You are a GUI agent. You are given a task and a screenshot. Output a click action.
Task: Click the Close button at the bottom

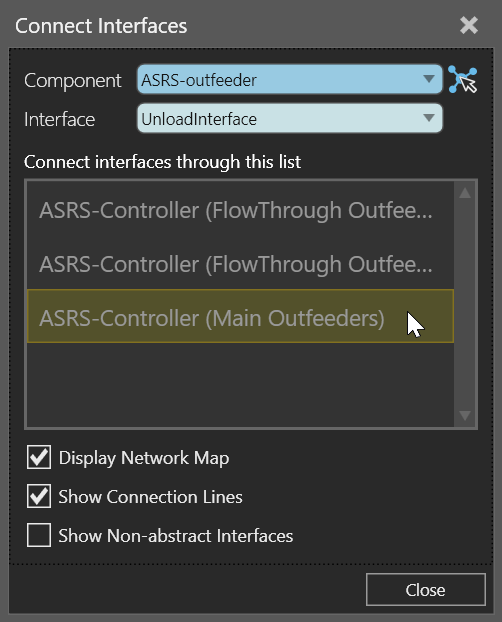coord(425,589)
